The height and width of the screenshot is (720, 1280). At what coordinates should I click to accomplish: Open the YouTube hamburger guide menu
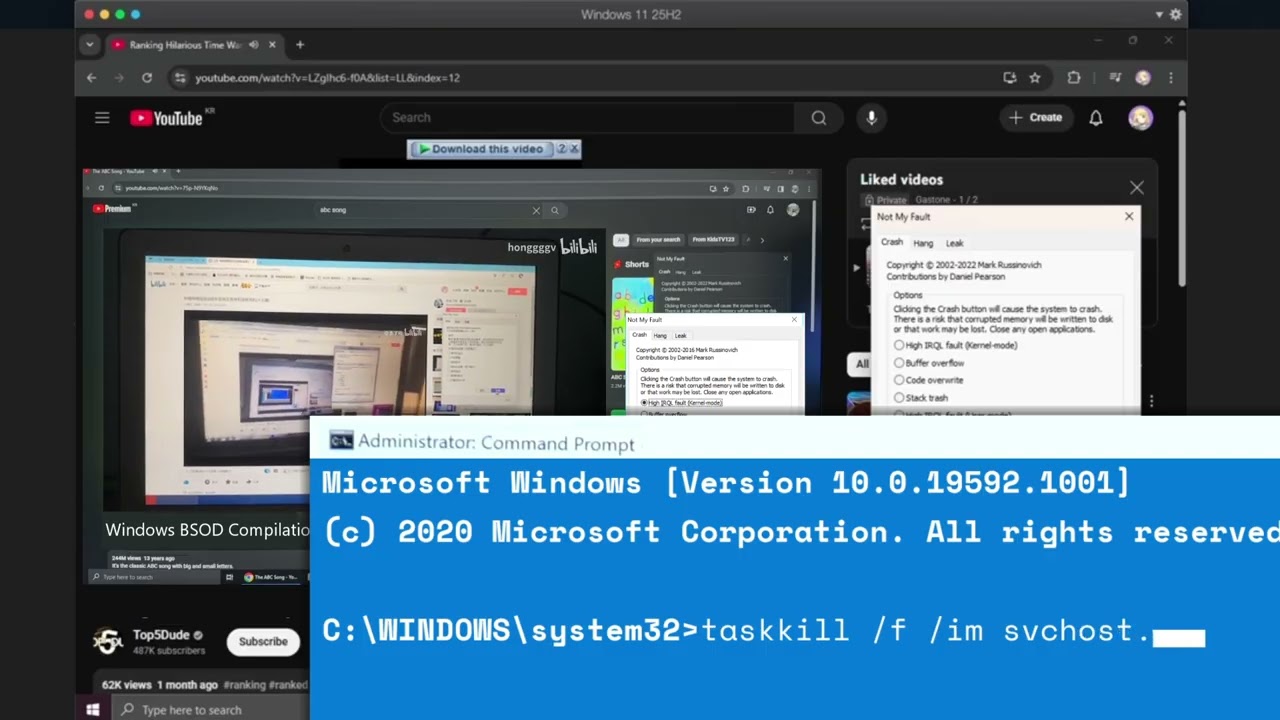(x=102, y=118)
